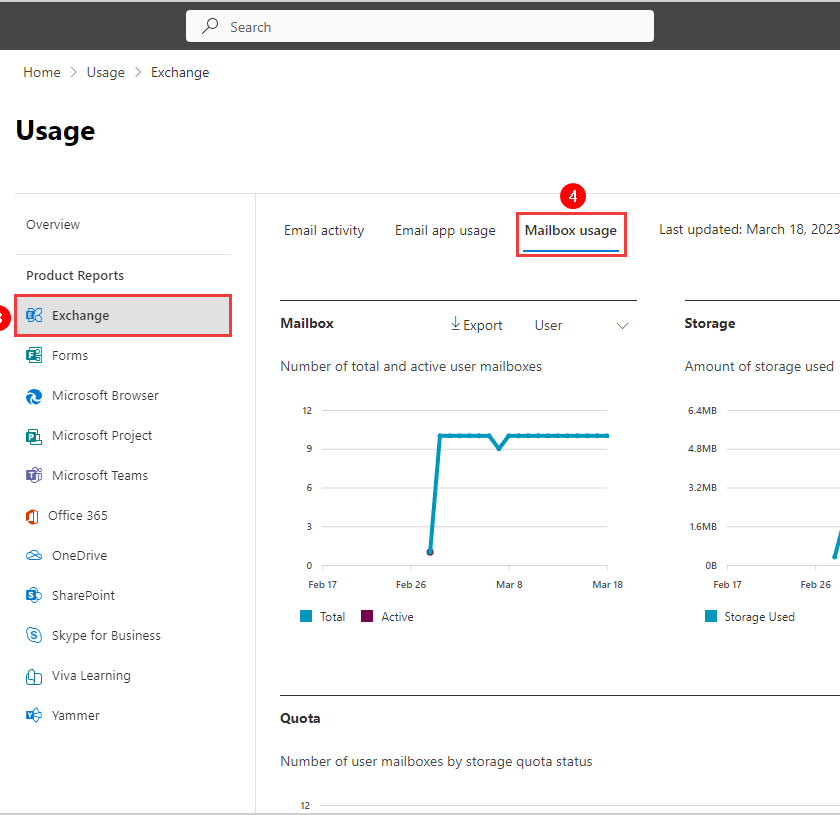Toggle the Storage Used legend swatch
Viewport: 840px width, 815px height.
click(x=711, y=616)
